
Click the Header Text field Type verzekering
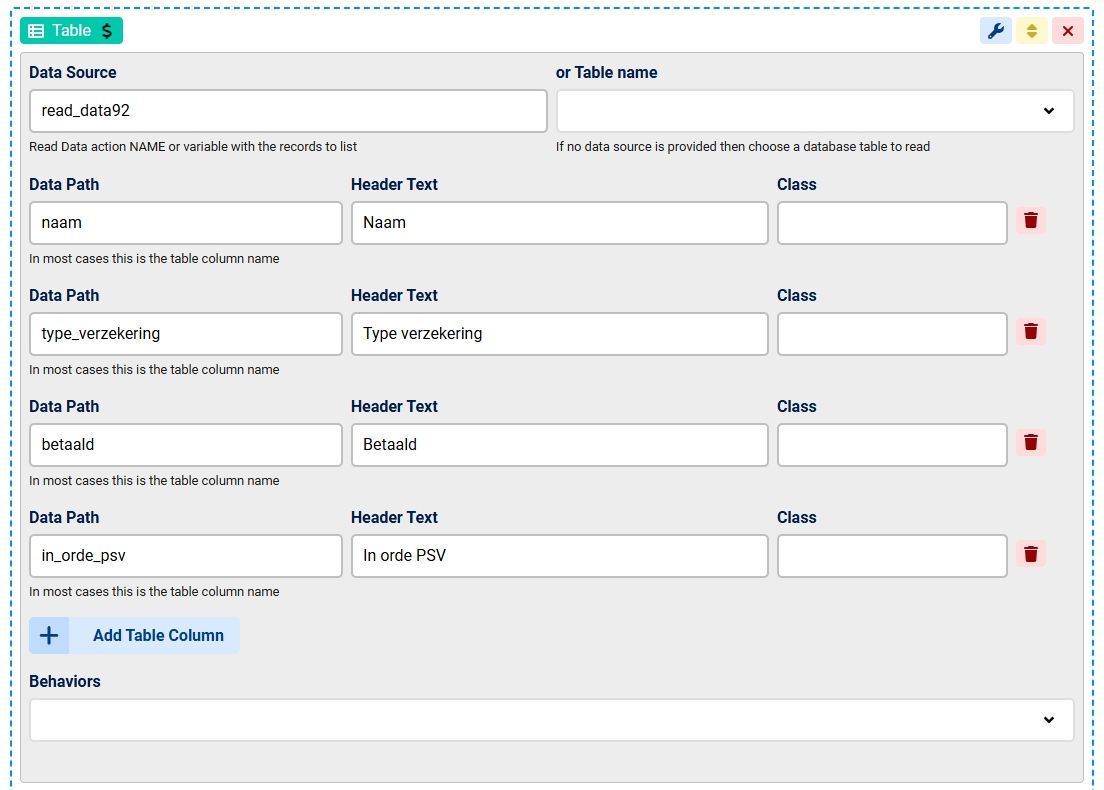pyautogui.click(x=559, y=334)
